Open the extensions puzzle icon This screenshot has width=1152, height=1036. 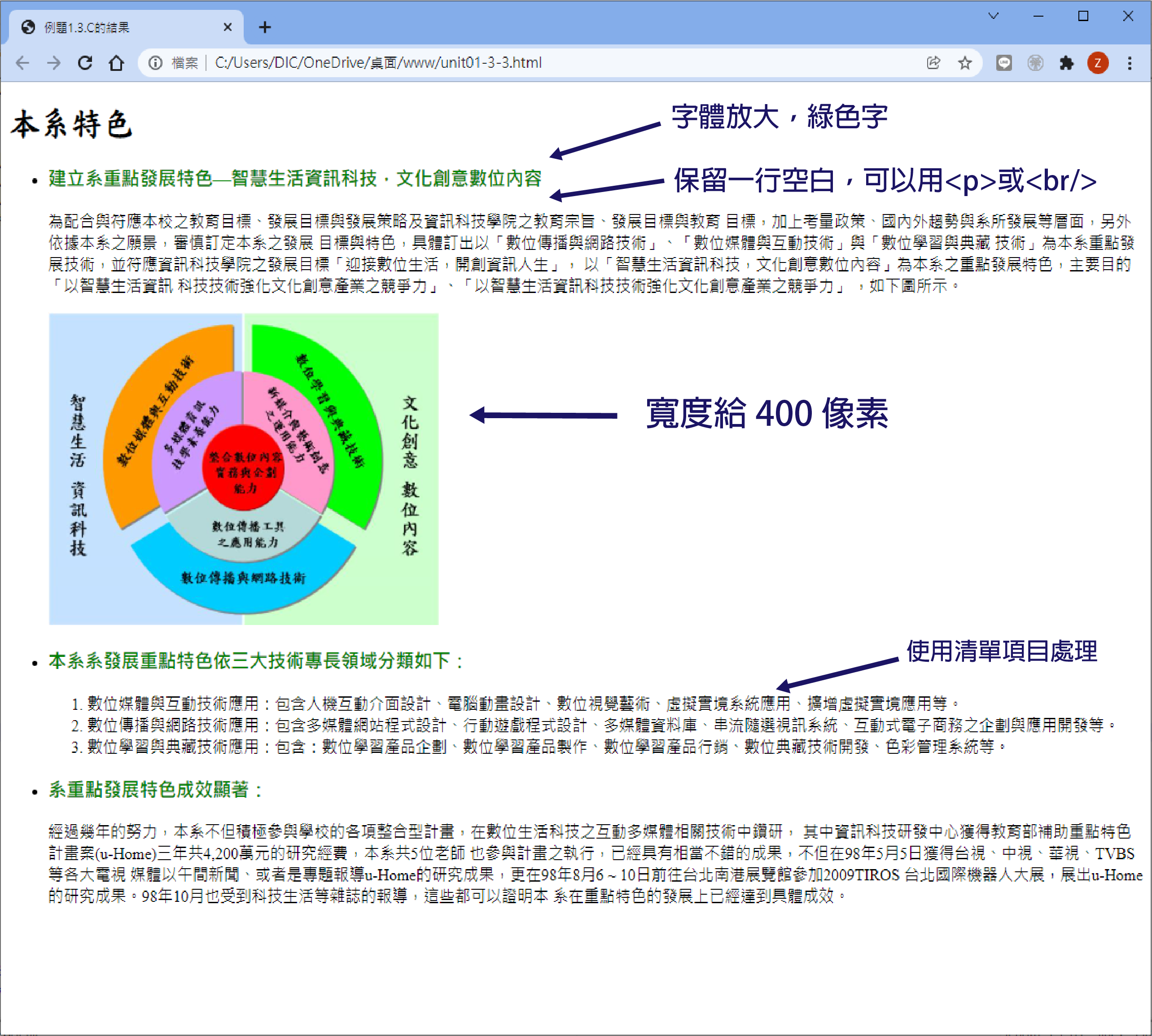(1067, 63)
